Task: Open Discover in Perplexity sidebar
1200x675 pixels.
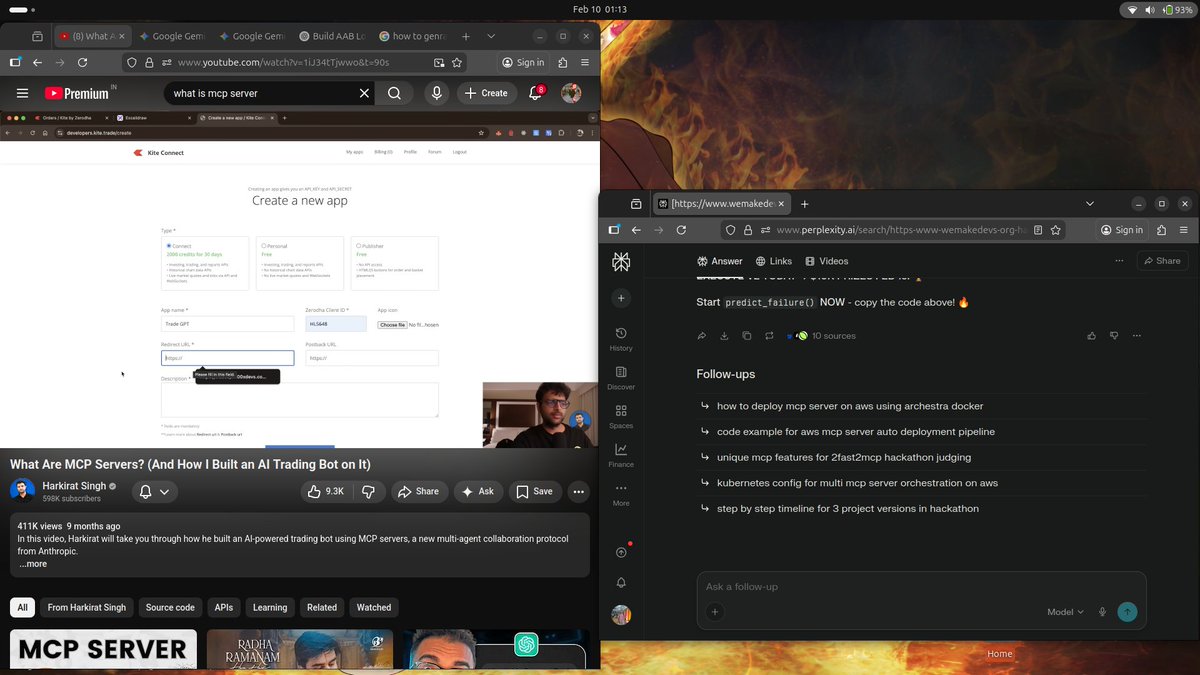Action: click(x=621, y=378)
